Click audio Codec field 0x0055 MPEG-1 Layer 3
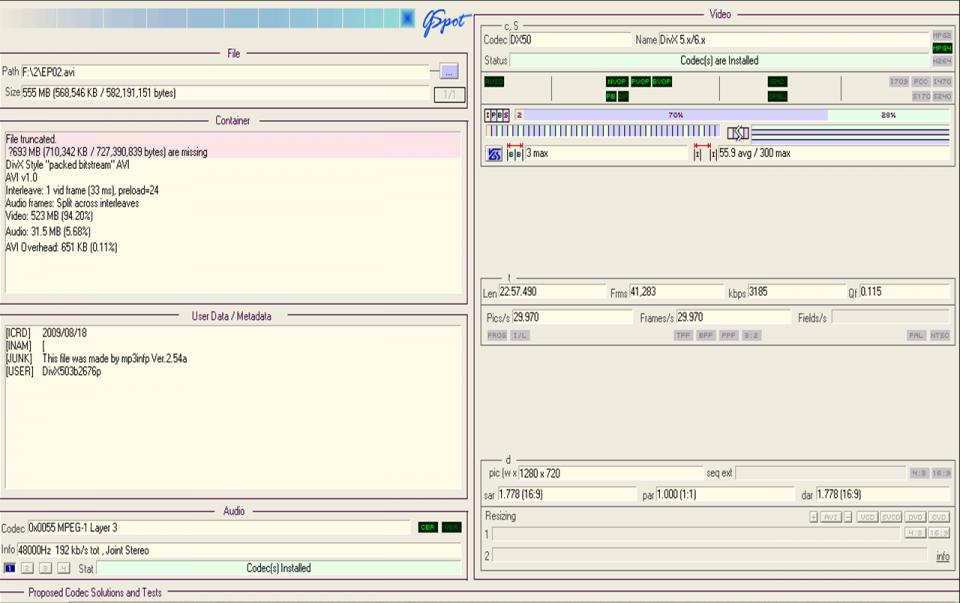This screenshot has height=603, width=960. pos(219,528)
